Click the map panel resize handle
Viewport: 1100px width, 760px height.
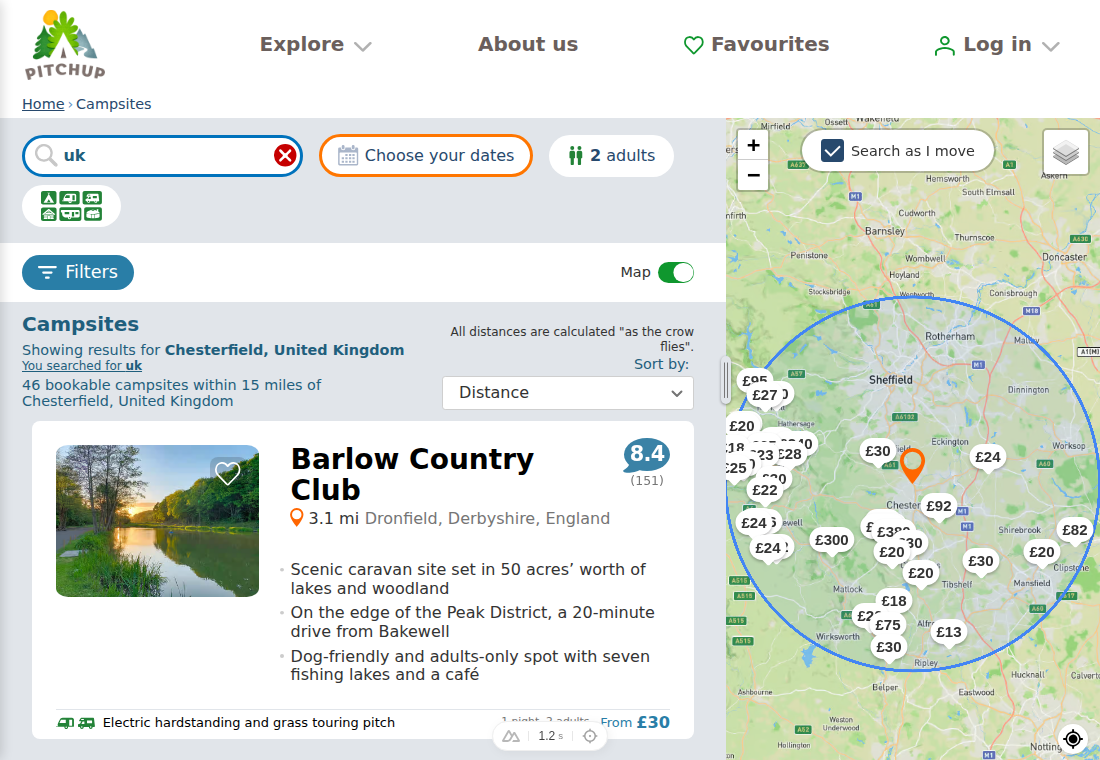coord(725,380)
